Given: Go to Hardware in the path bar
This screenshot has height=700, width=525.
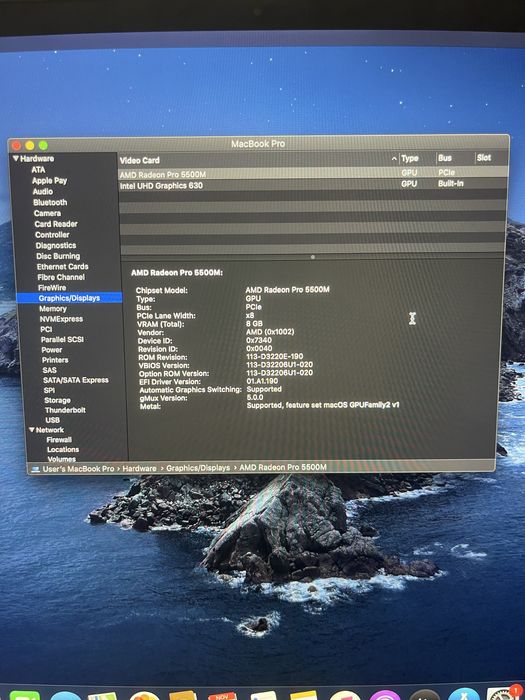Looking at the screenshot, I should [x=139, y=468].
